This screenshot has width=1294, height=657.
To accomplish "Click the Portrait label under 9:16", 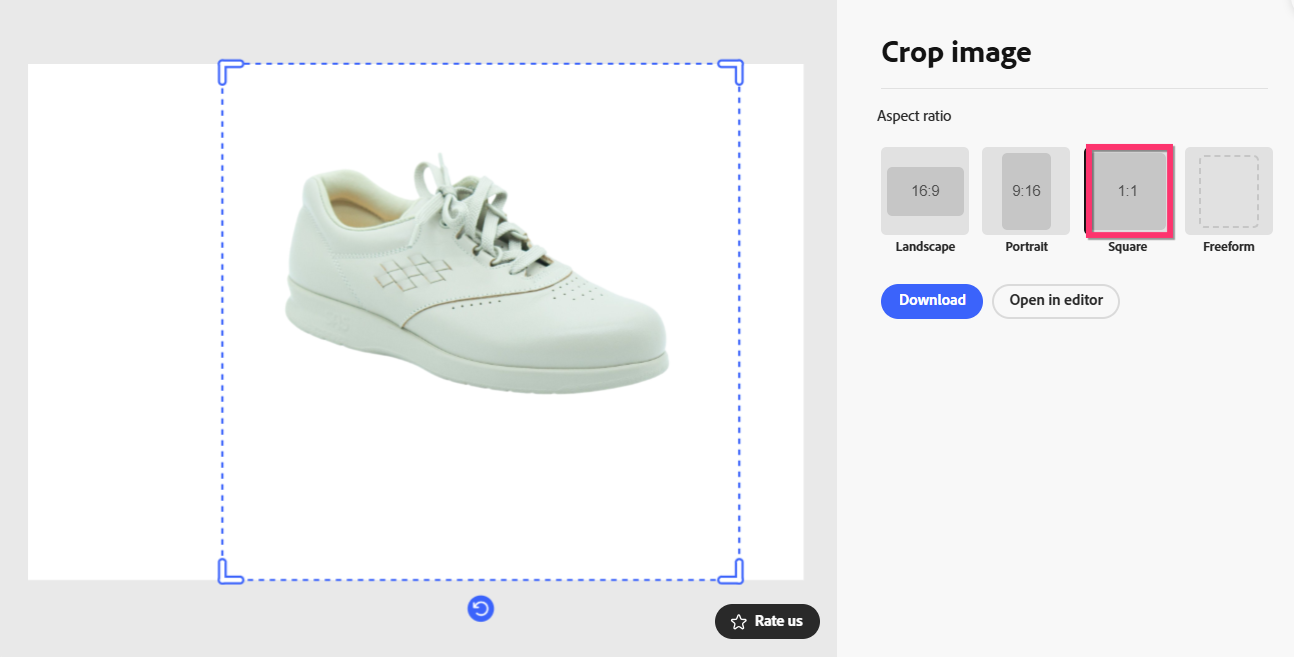I will [x=1026, y=247].
